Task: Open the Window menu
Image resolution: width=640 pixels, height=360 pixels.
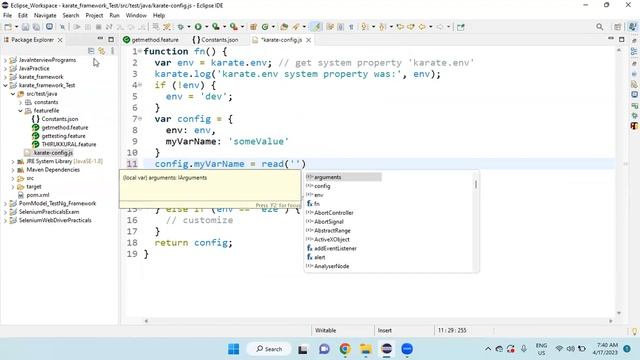Action: tap(136, 15)
